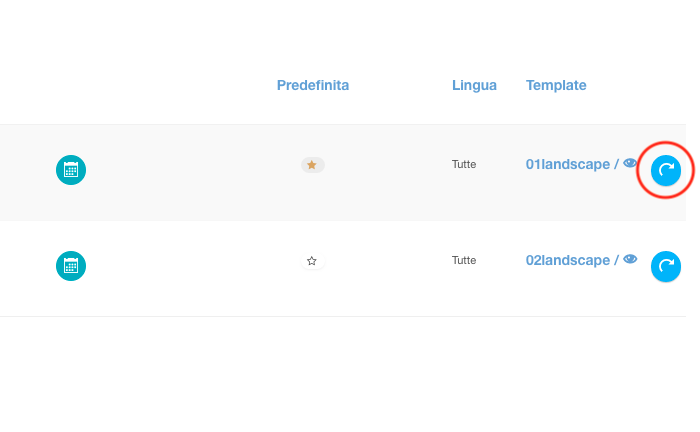Screen dimensions: 700x432
Task: Preview the 01landscape template via its eye icon
Action: [x=630, y=163]
